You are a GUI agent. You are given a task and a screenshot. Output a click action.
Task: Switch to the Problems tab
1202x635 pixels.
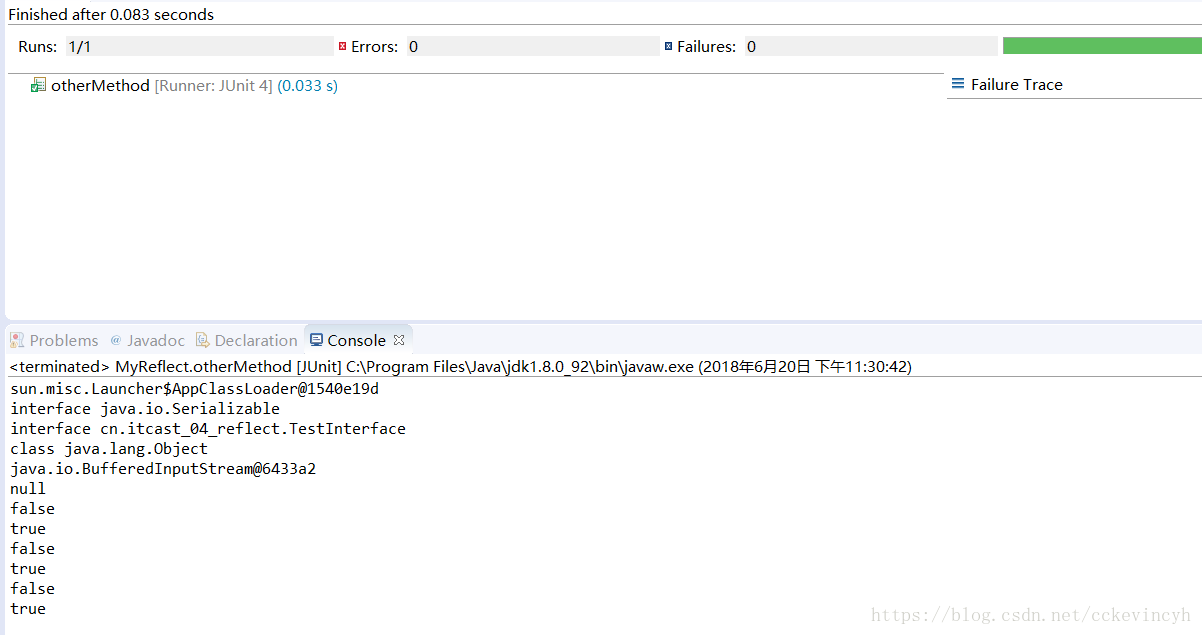point(64,340)
